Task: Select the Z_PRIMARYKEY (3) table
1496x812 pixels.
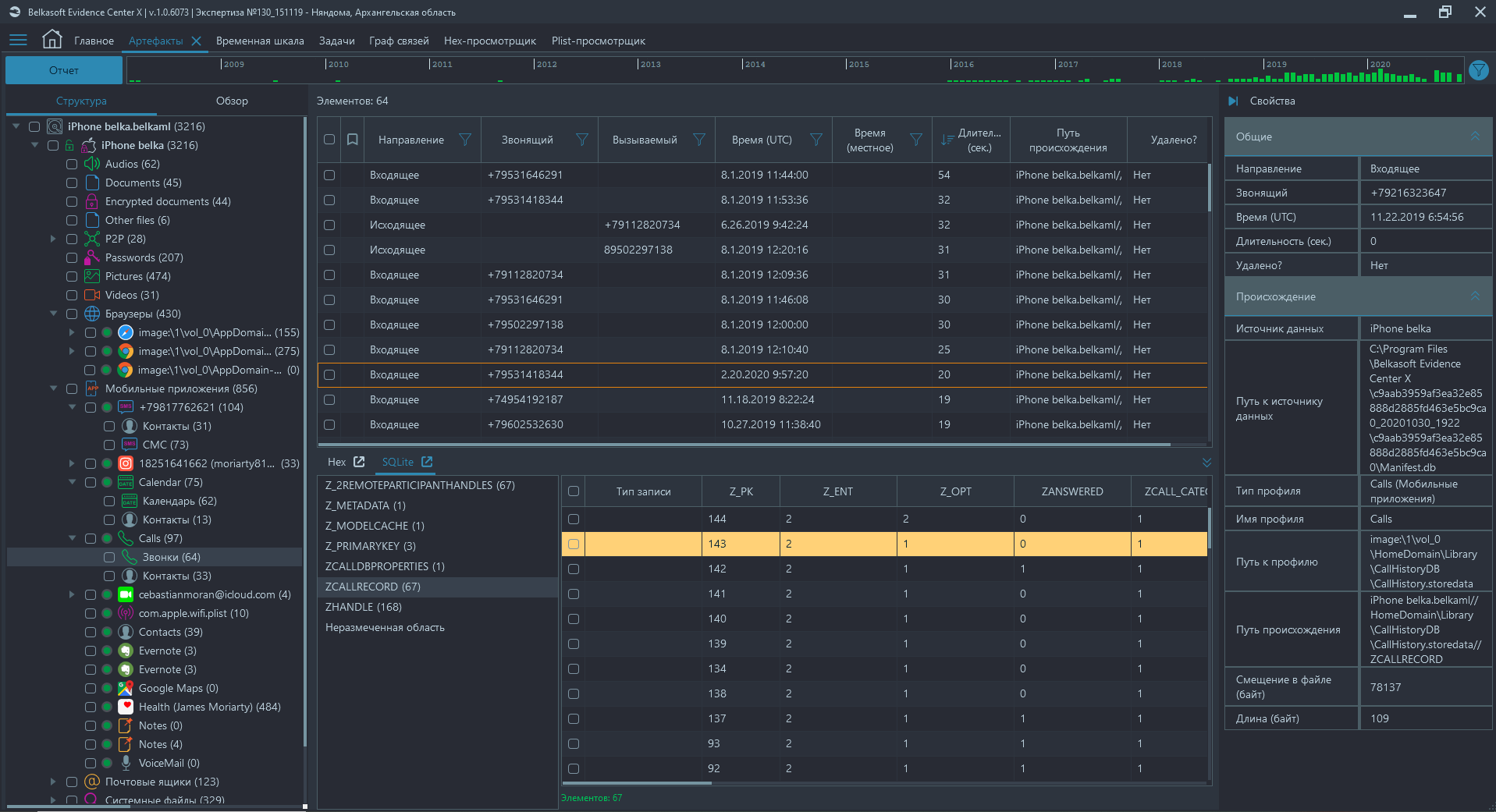Action: (x=438, y=546)
